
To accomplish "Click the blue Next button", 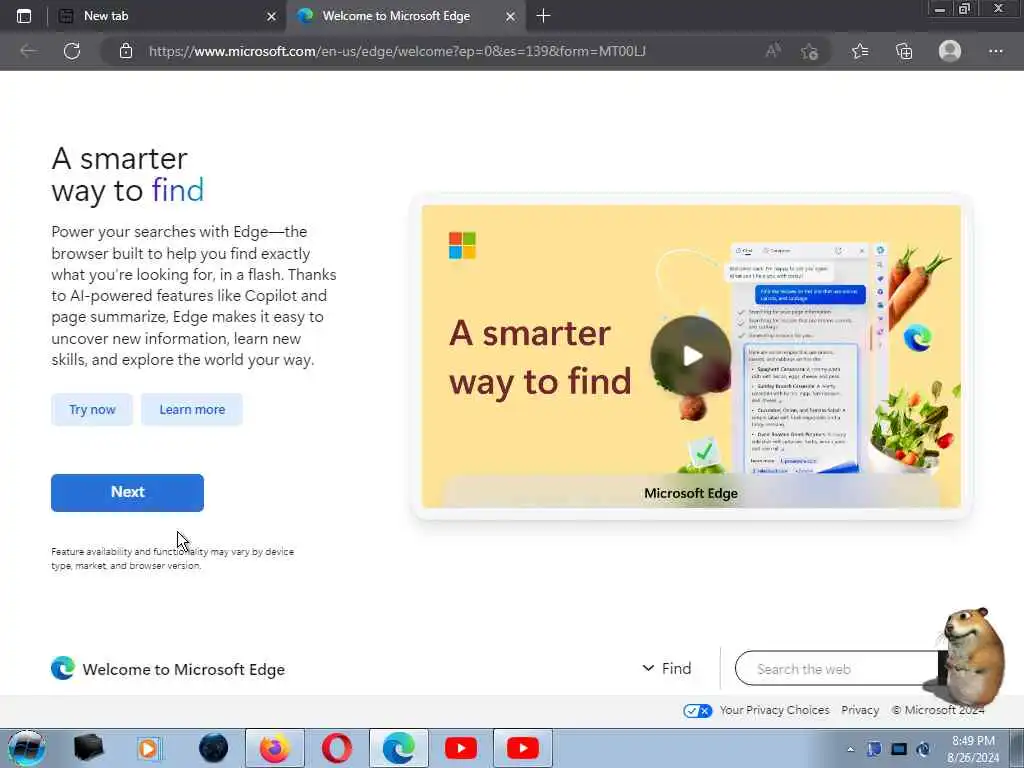I will click(x=127, y=492).
